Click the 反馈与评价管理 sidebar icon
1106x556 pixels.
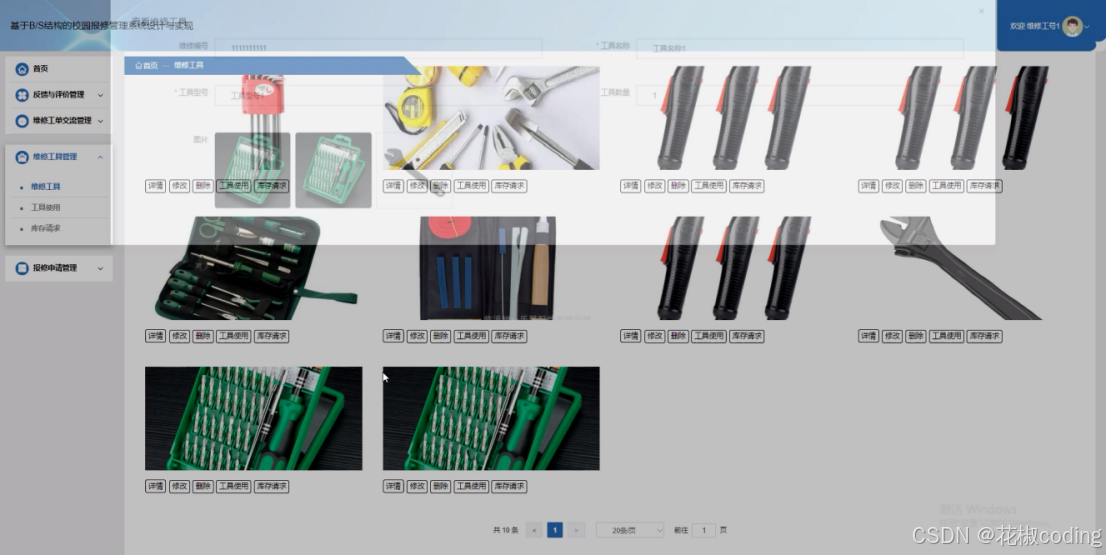(22, 95)
